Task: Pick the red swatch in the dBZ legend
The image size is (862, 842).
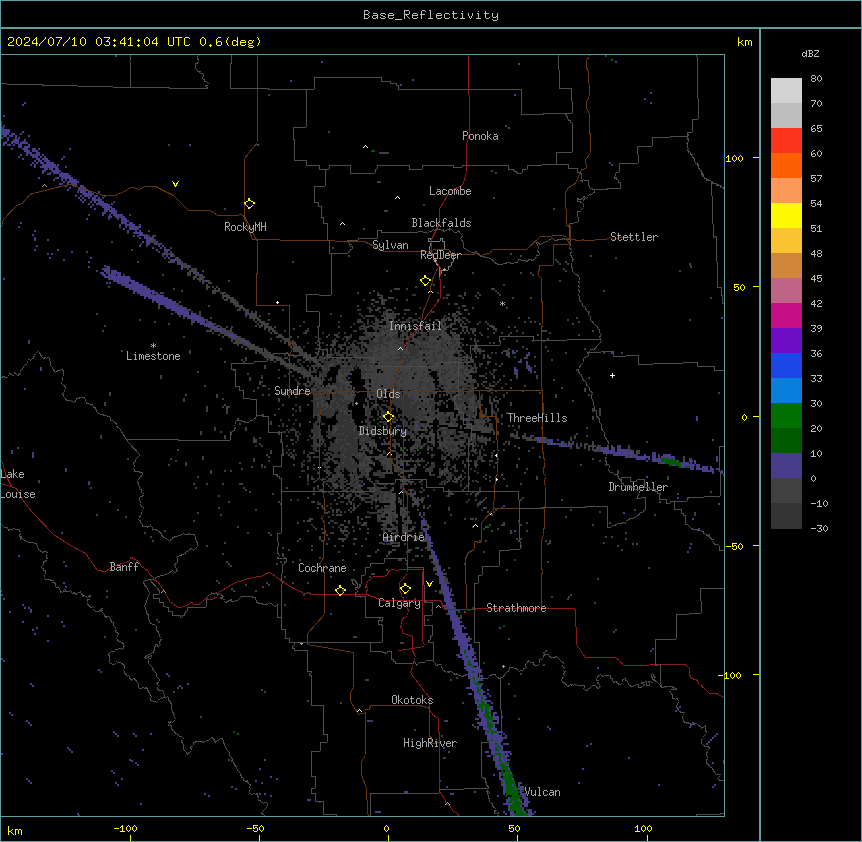Action: pos(786,140)
